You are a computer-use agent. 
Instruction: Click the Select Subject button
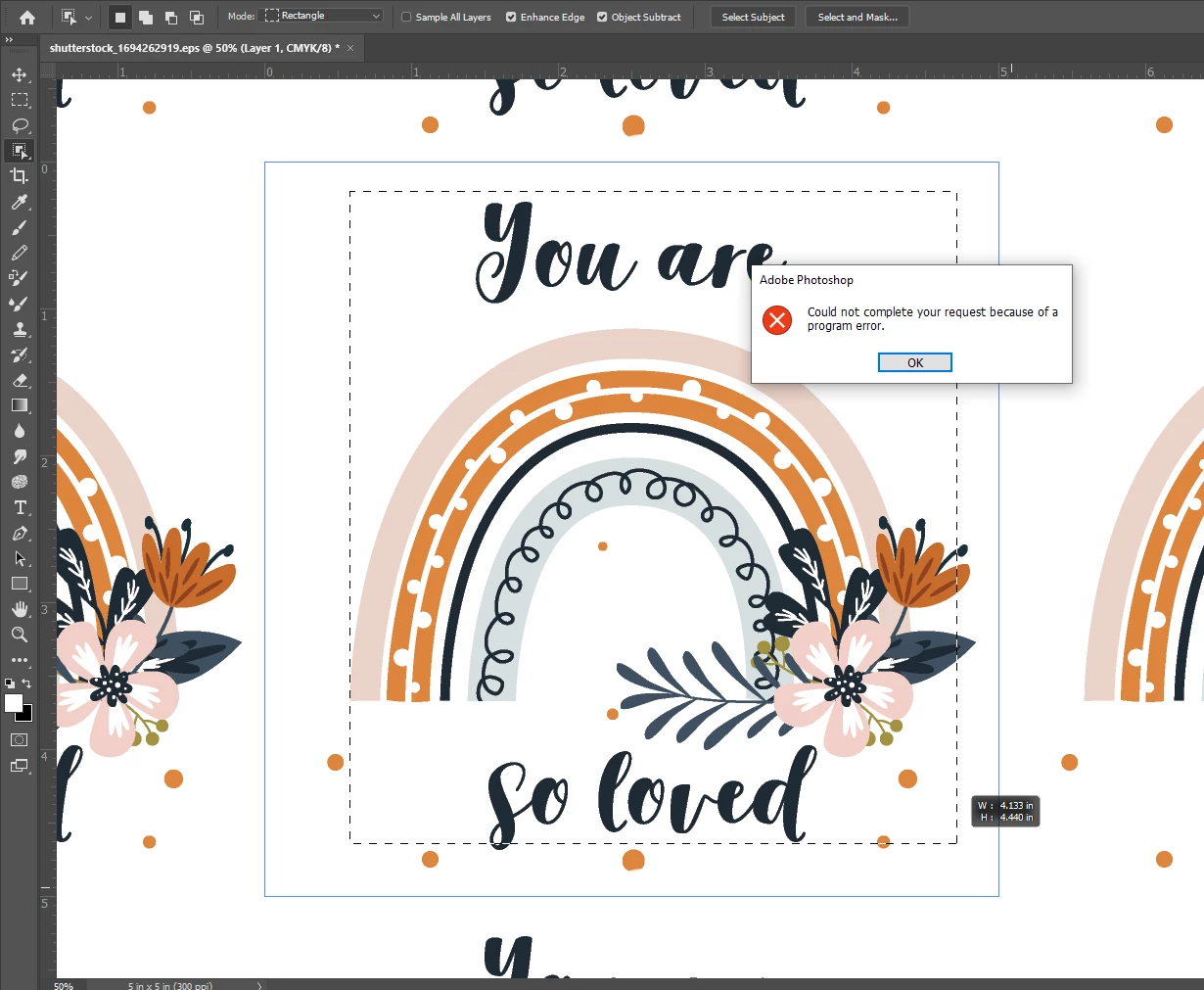[753, 17]
